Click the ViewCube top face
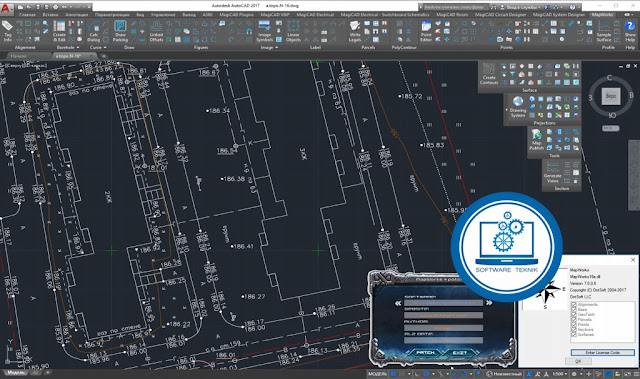 pyautogui.click(x=611, y=96)
